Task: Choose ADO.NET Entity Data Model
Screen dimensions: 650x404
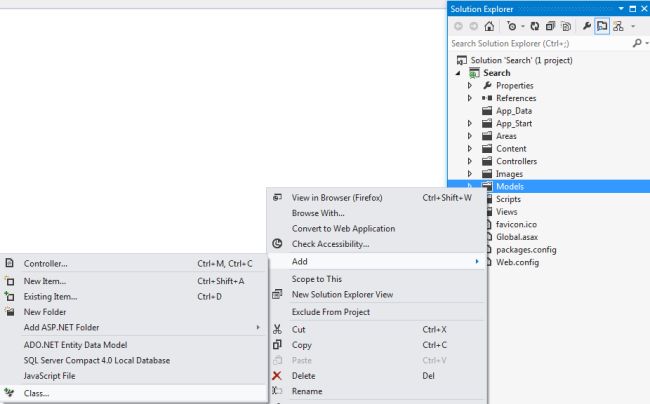Action: [133, 345]
